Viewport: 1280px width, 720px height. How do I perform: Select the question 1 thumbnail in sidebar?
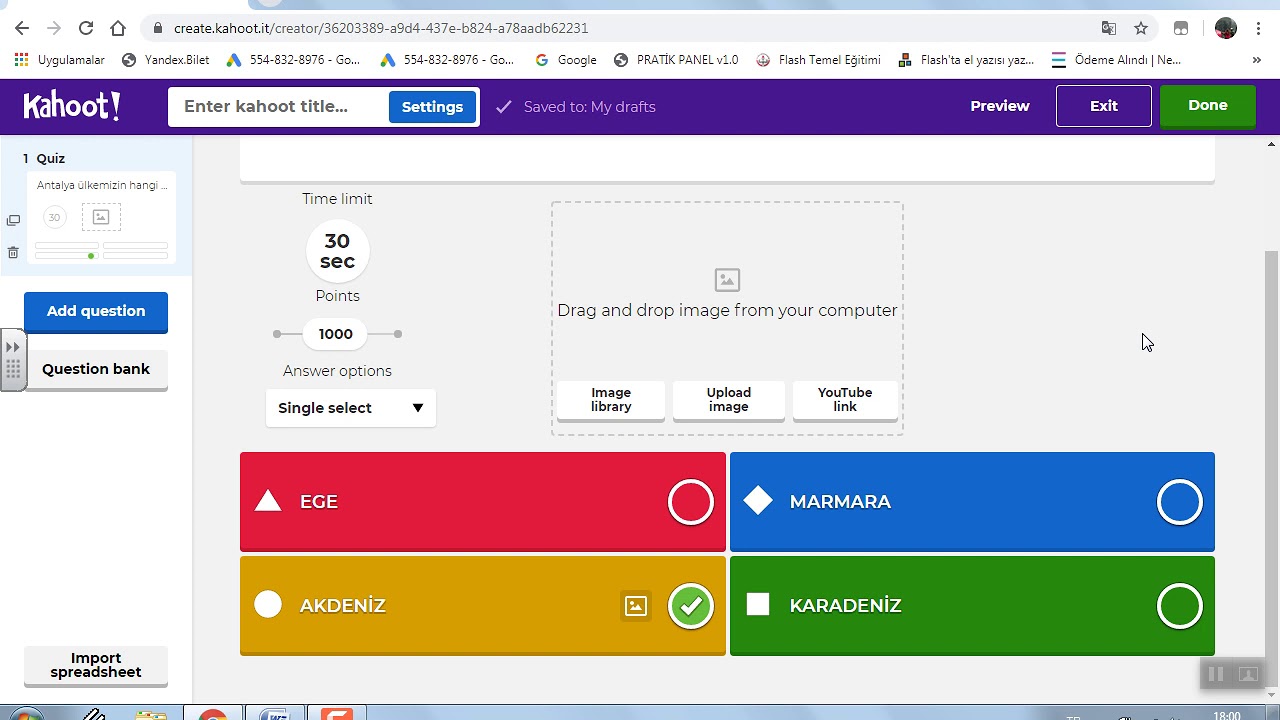click(101, 219)
